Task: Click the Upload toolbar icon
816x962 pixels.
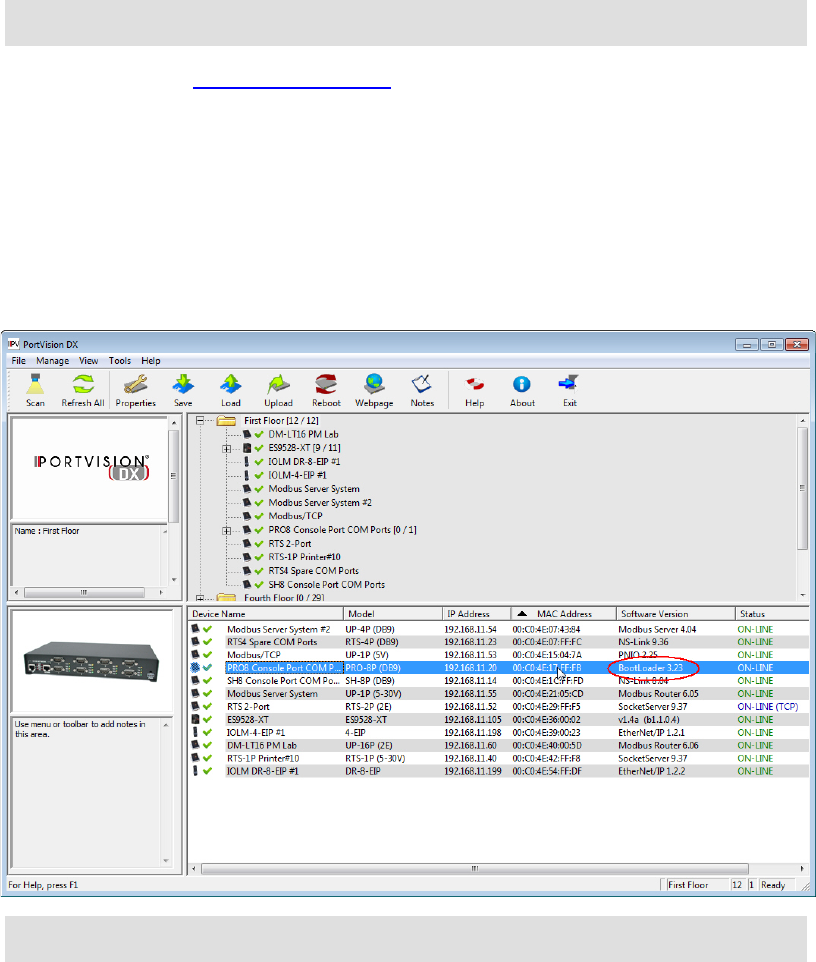Action: pos(278,390)
